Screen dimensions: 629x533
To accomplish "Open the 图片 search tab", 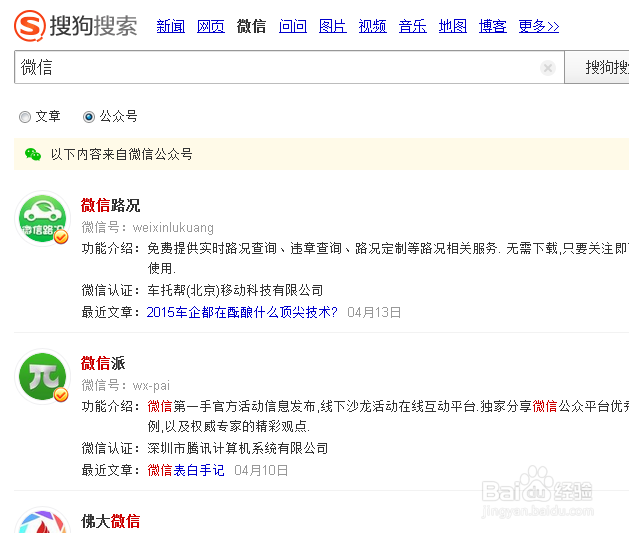I will tap(333, 26).
